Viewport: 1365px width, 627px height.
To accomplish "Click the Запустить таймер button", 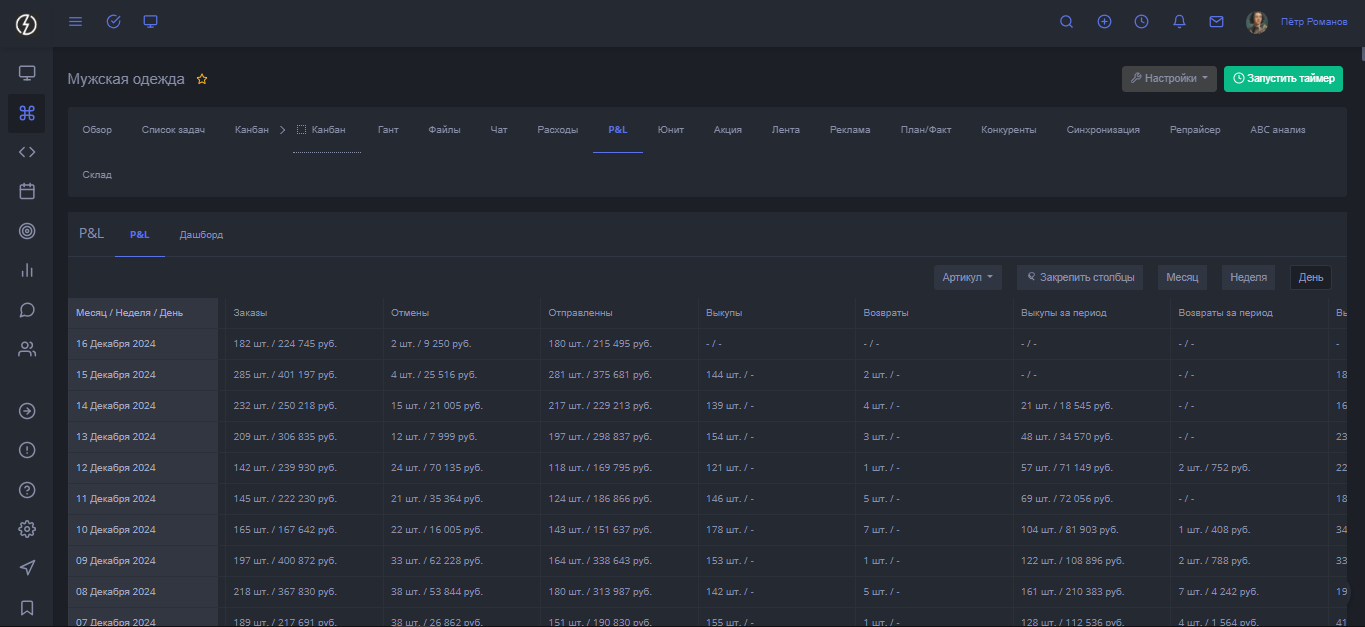I will pos(1283,79).
